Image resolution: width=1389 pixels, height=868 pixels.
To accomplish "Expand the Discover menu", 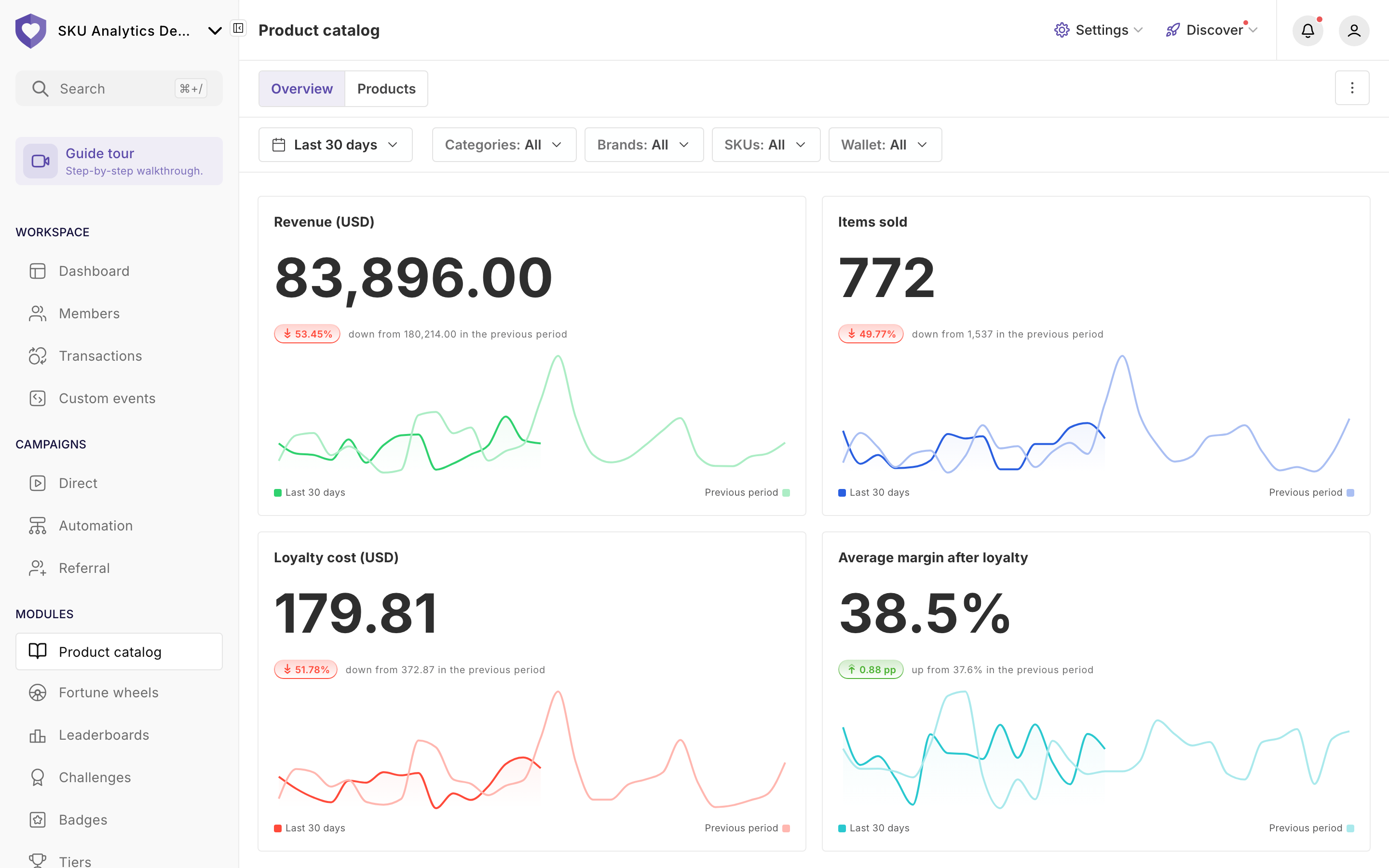I will 1212,30.
